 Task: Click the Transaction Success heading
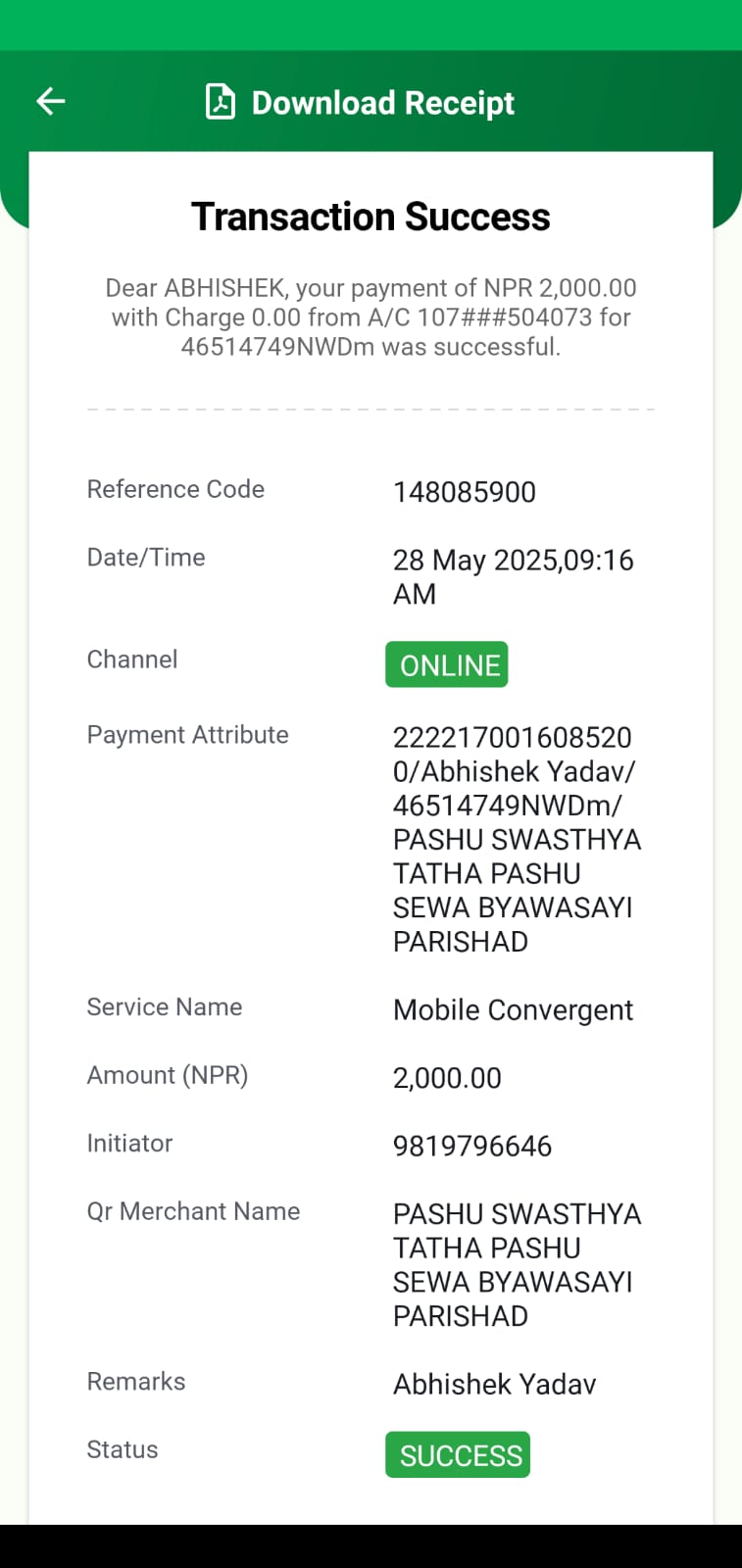[371, 217]
